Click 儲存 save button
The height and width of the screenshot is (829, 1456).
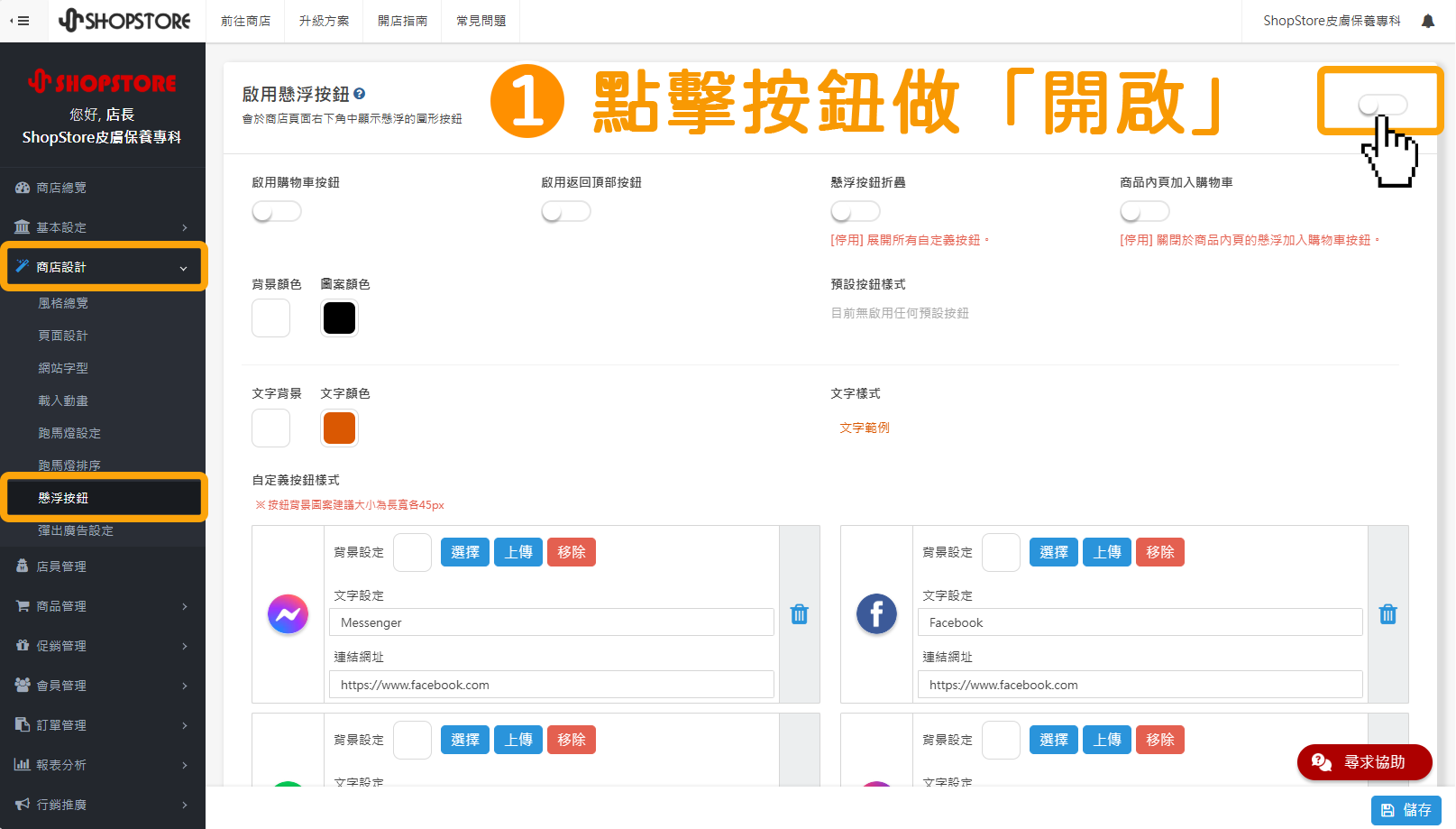(1406, 810)
